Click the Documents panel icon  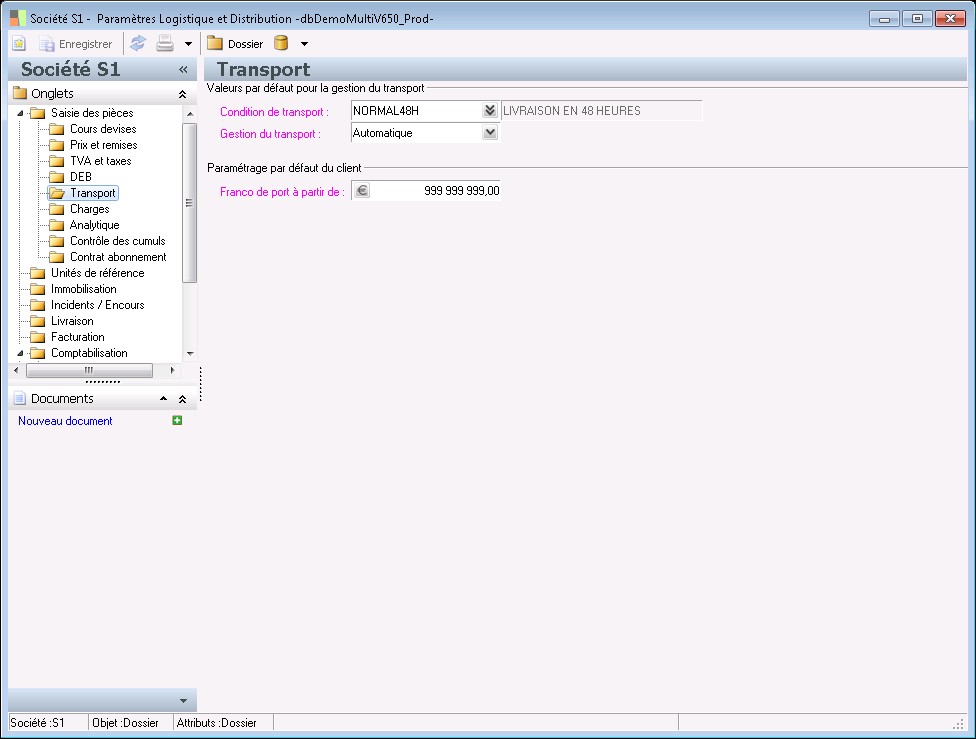pos(20,398)
